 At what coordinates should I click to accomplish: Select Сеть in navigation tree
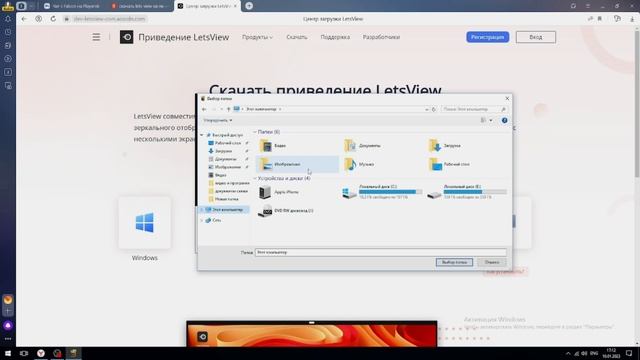216,220
